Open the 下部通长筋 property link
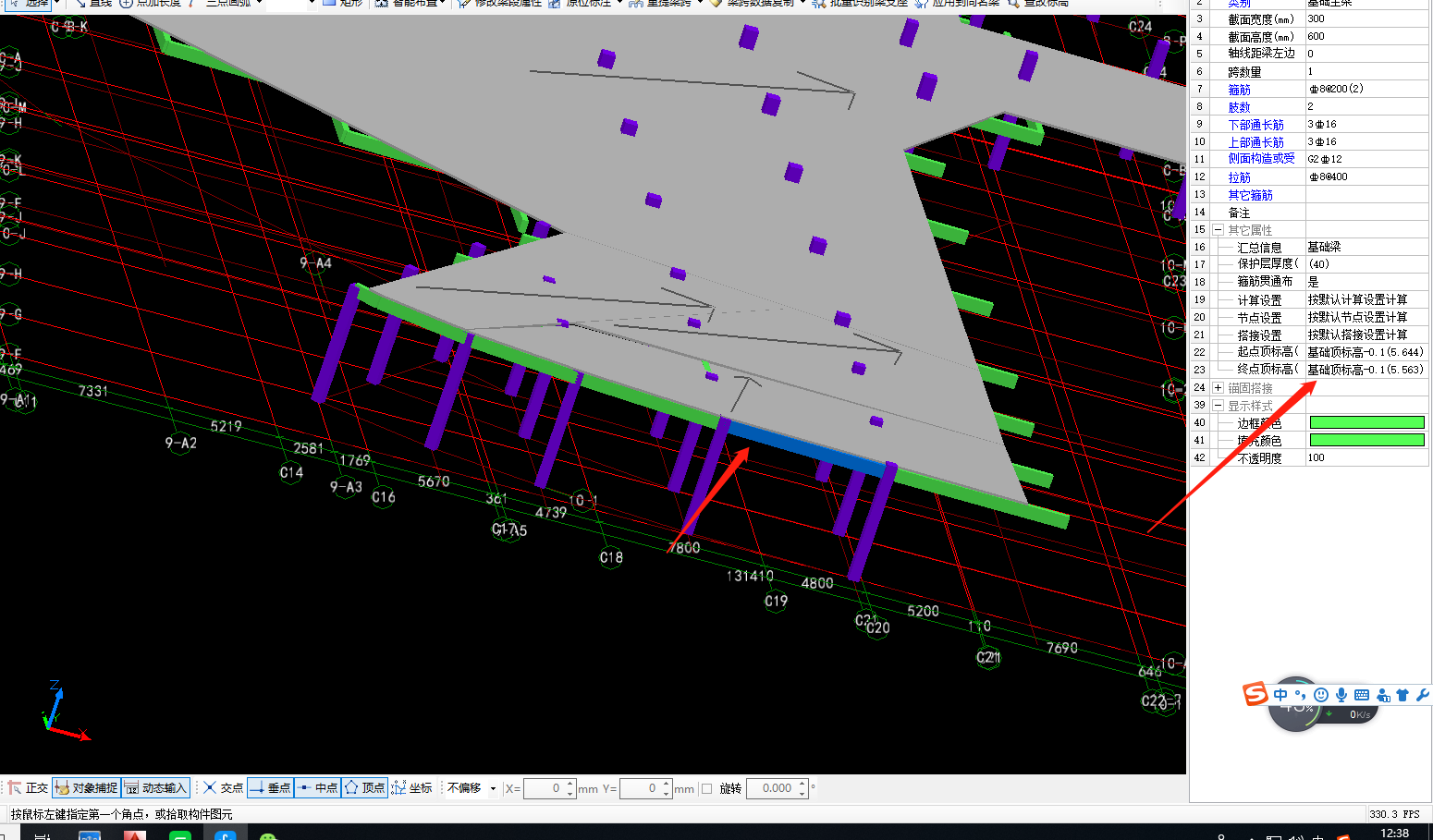 (1255, 125)
